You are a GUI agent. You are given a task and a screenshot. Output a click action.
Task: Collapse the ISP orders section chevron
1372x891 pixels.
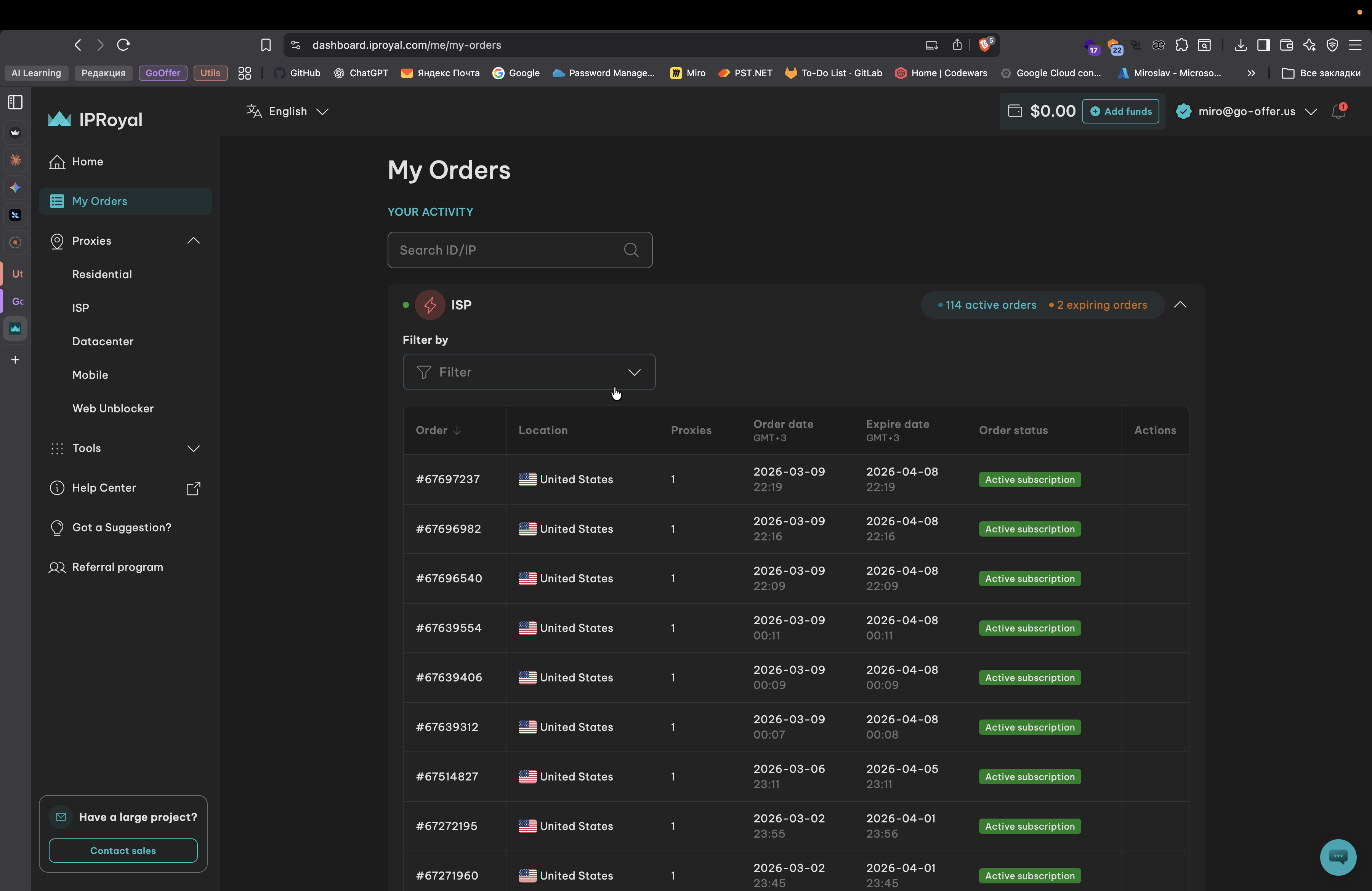[x=1180, y=305]
